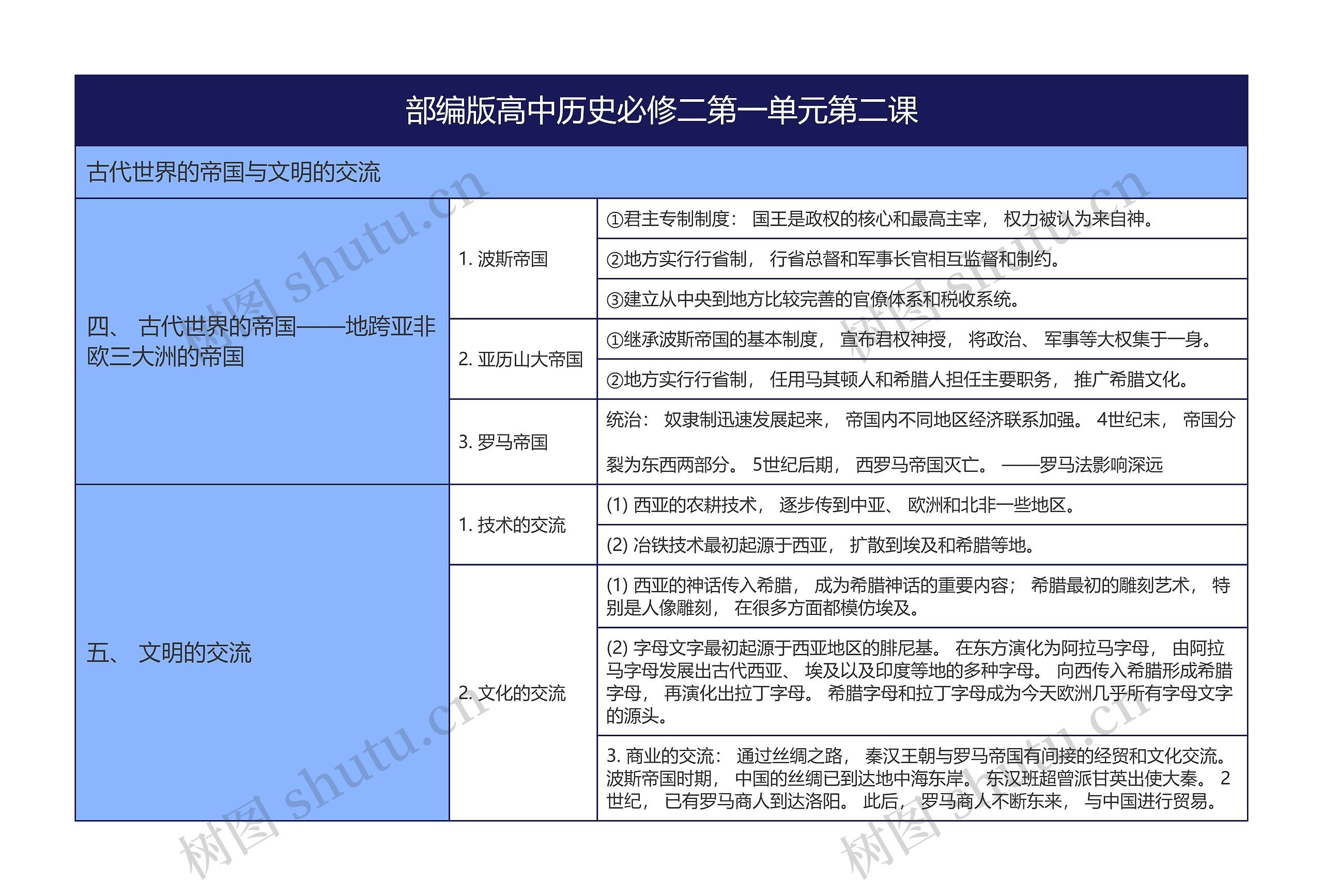Select the 3. 罗马帝国 cell
1323x896 pixels.
pos(523,442)
